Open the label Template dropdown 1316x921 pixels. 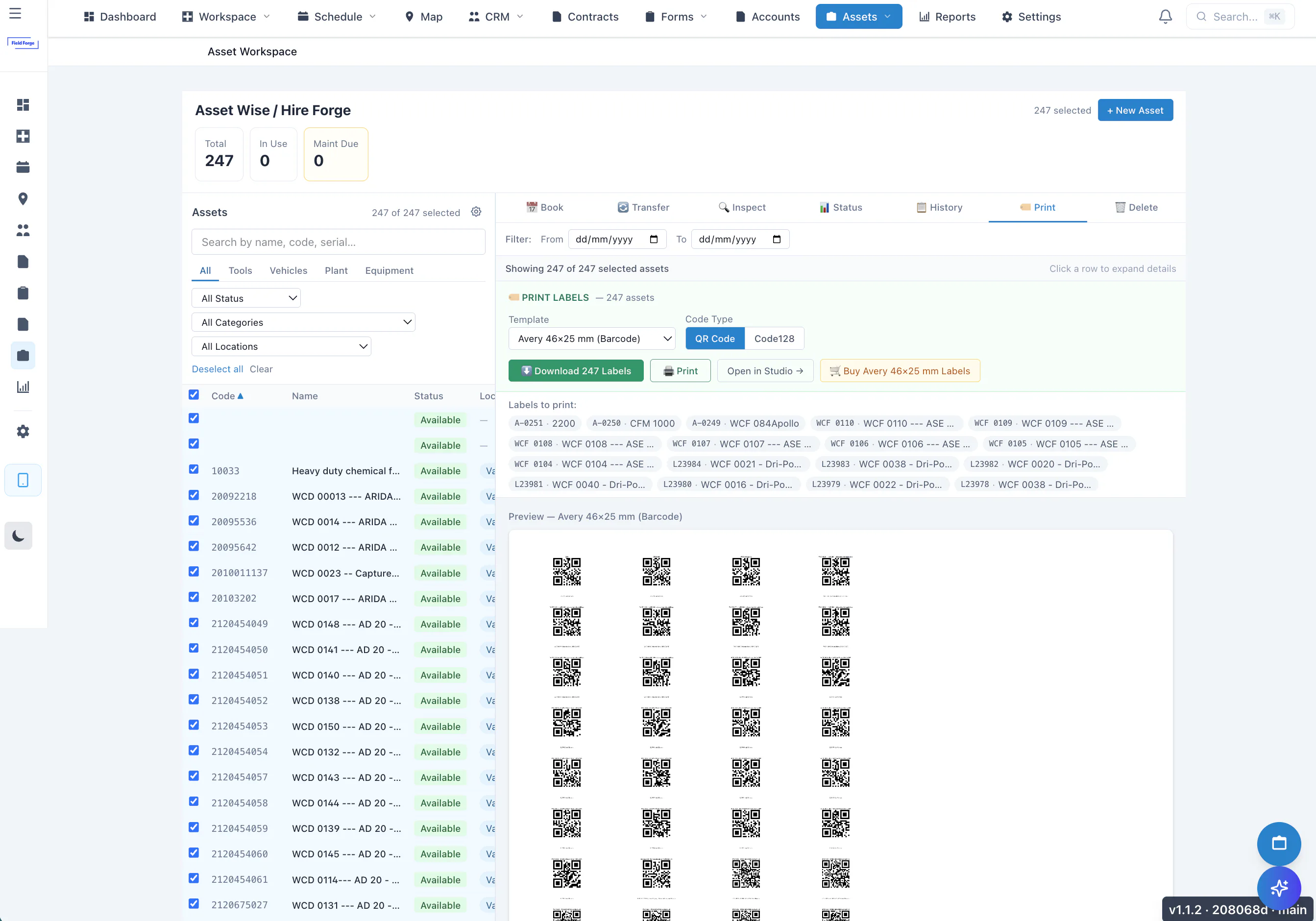pos(591,339)
